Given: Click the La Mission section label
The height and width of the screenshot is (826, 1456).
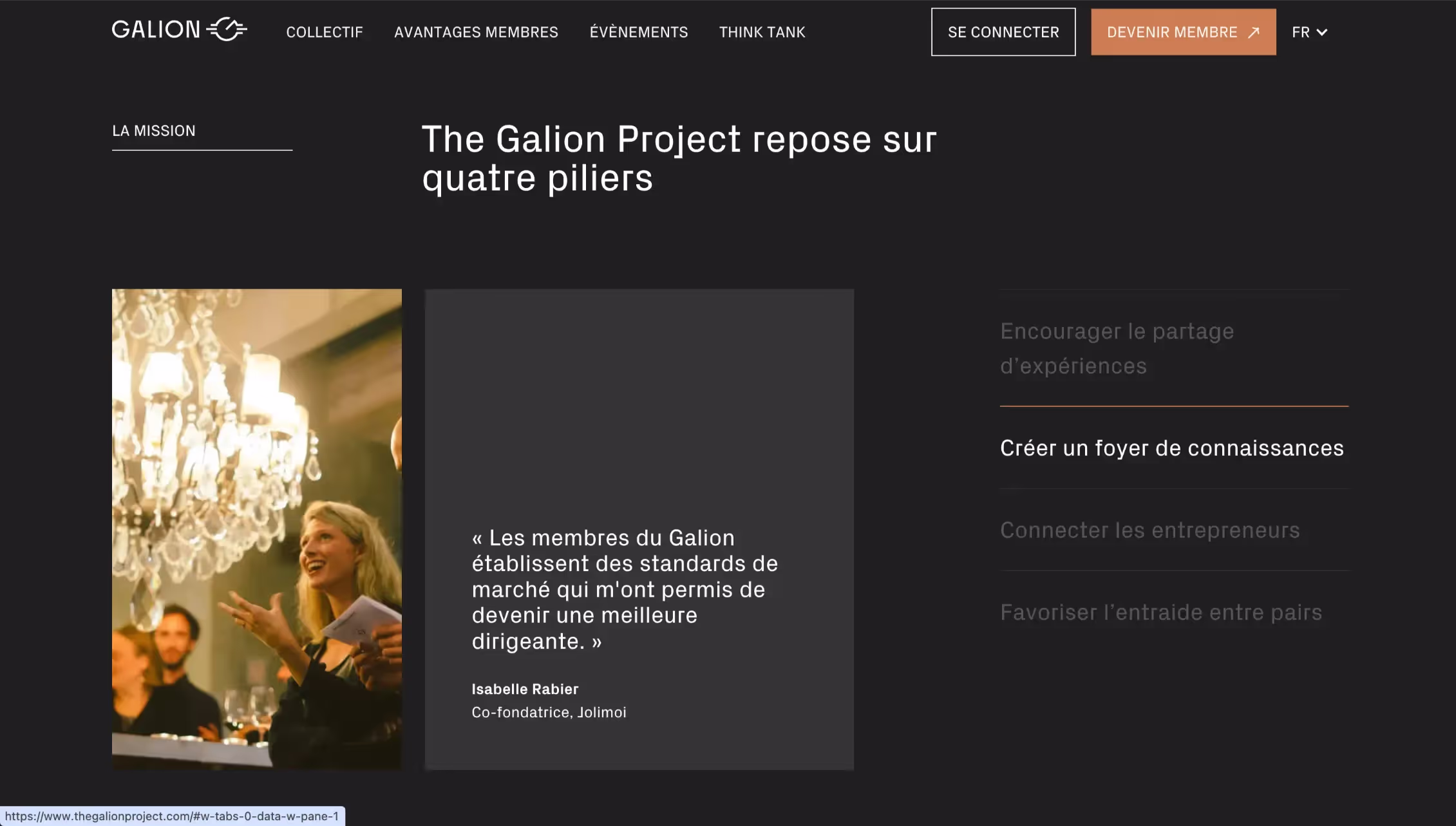Looking at the screenshot, I should (154, 131).
